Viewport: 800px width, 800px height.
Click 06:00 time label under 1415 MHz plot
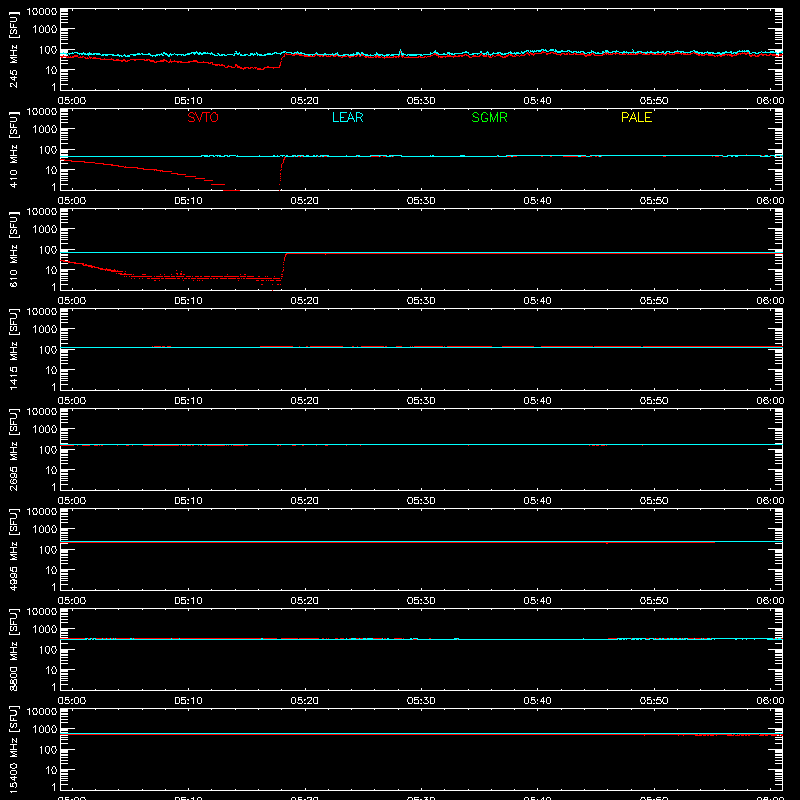[770, 401]
